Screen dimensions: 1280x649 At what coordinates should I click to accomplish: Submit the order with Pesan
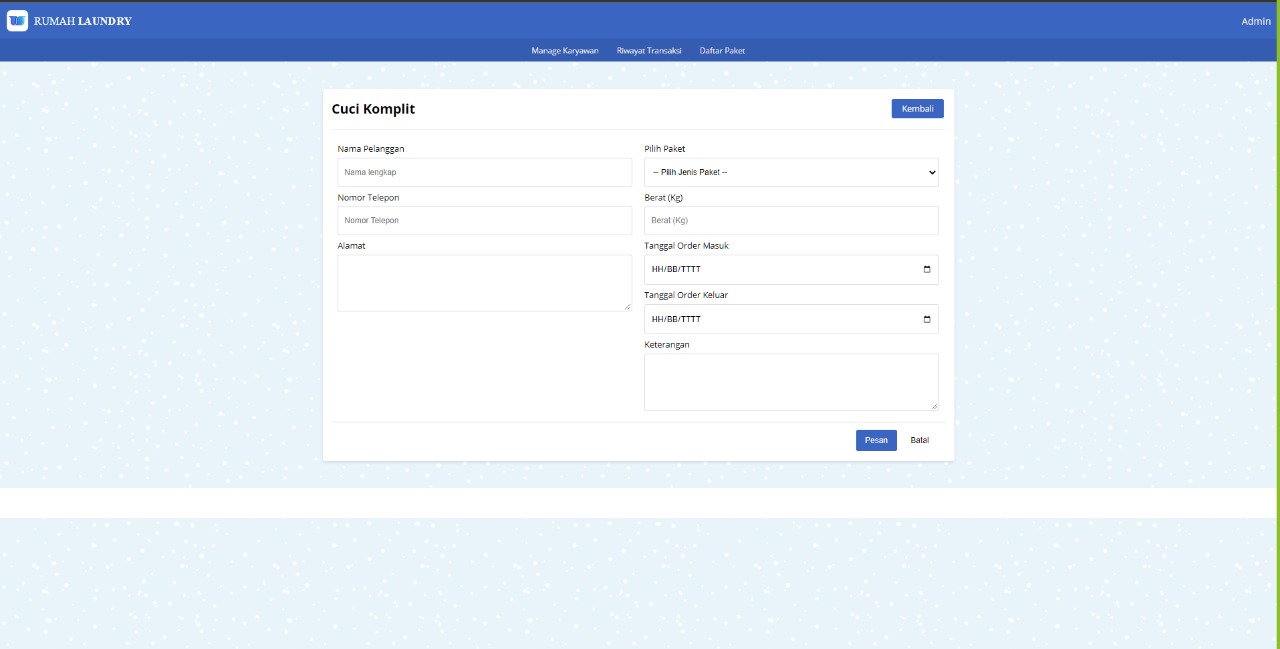875,439
